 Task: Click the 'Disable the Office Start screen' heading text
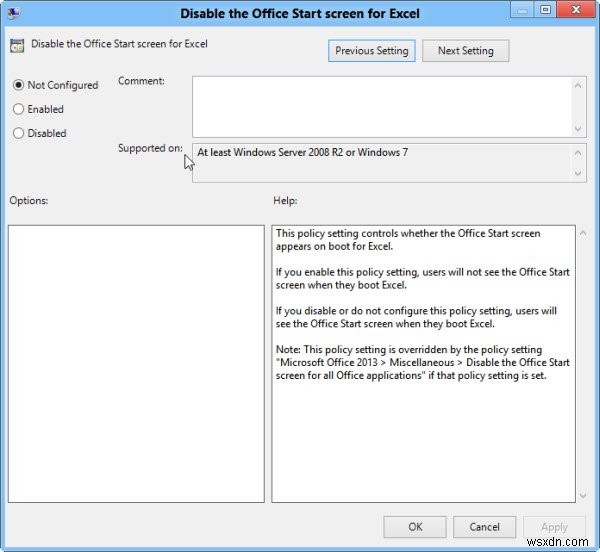tap(119, 44)
